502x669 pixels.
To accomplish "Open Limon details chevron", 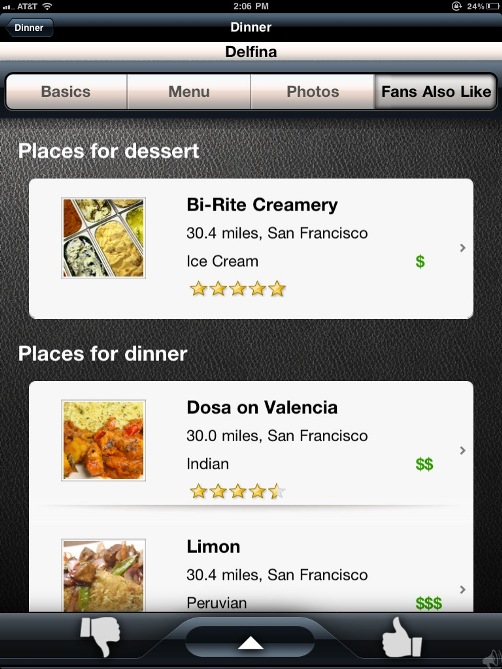I will pos(463,590).
